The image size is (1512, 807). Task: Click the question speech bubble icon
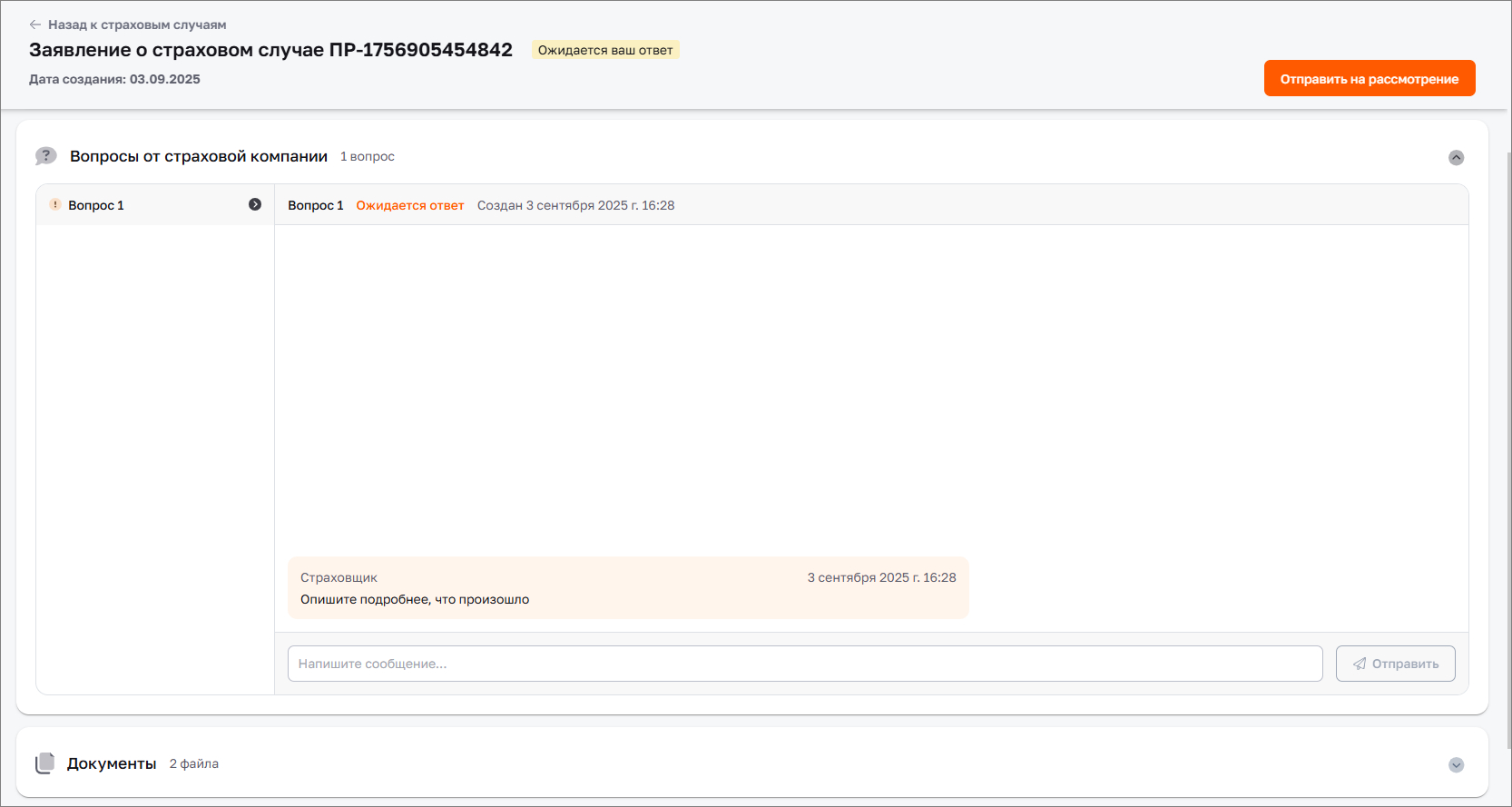pos(45,156)
